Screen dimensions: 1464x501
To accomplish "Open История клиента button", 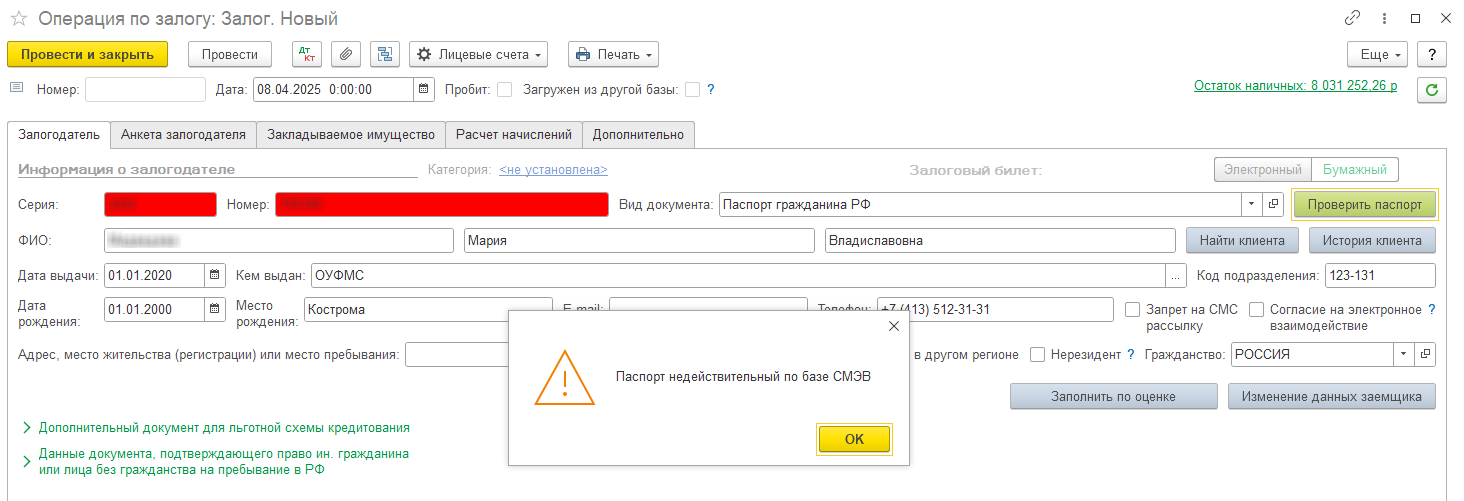I will 1371,240.
